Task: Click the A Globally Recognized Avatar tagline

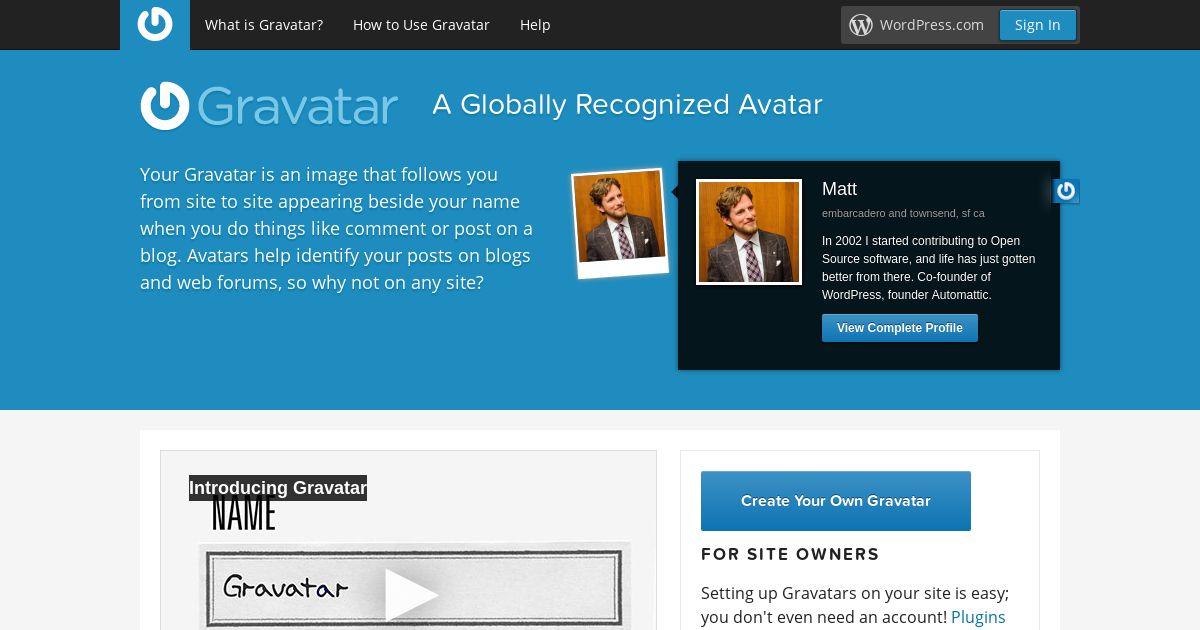Action: tap(627, 104)
